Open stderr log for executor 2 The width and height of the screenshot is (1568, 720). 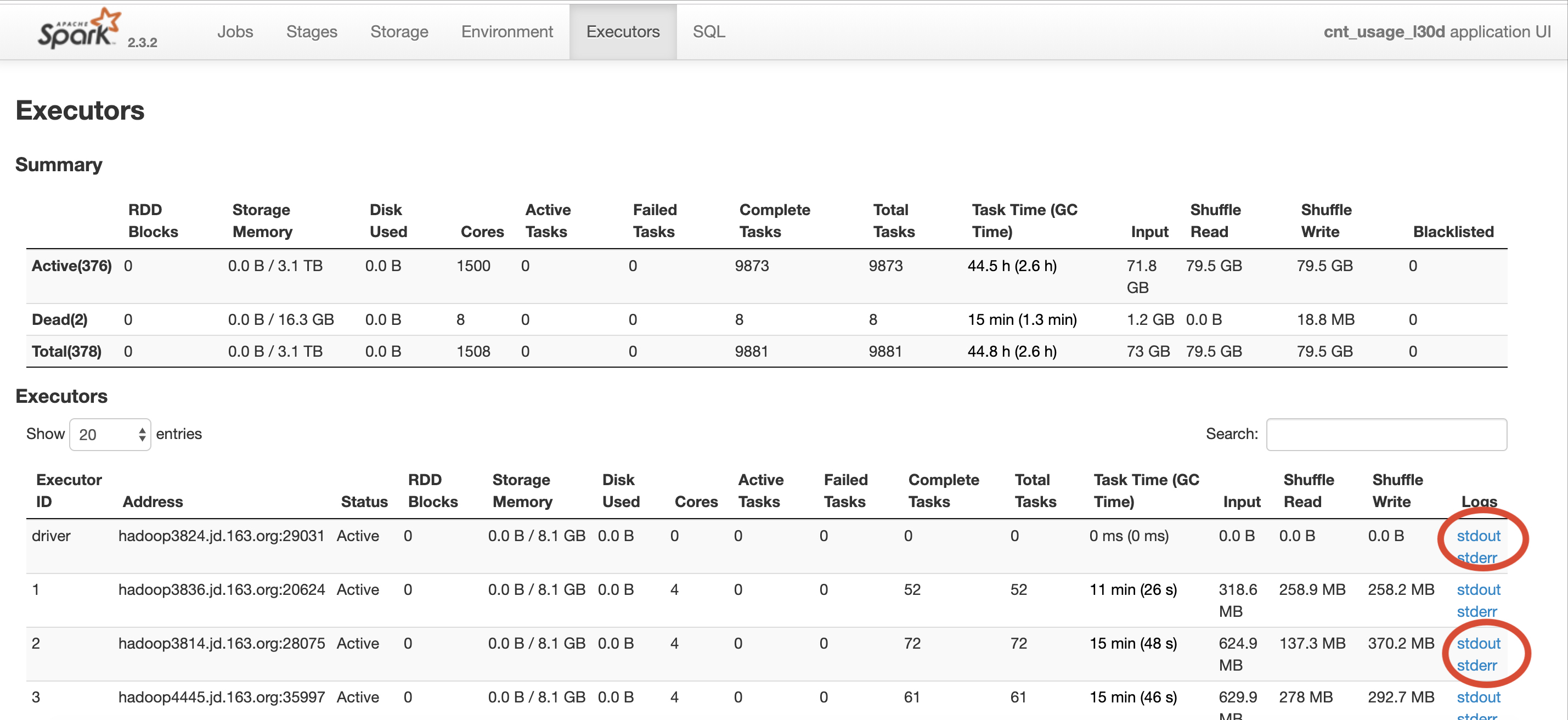(1476, 665)
